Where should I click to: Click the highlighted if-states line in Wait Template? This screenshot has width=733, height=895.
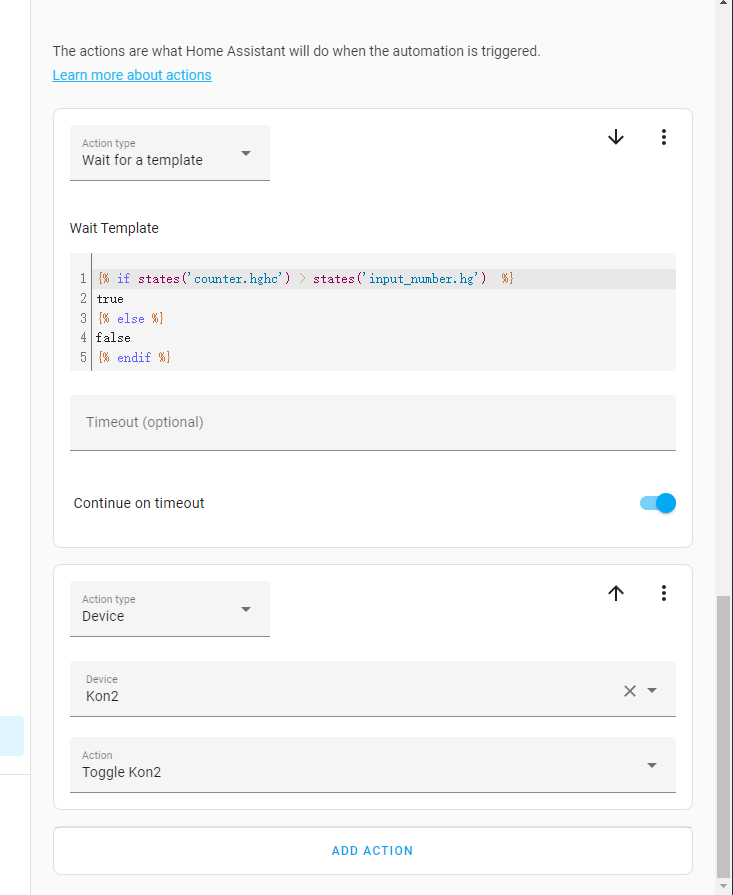pyautogui.click(x=300, y=278)
